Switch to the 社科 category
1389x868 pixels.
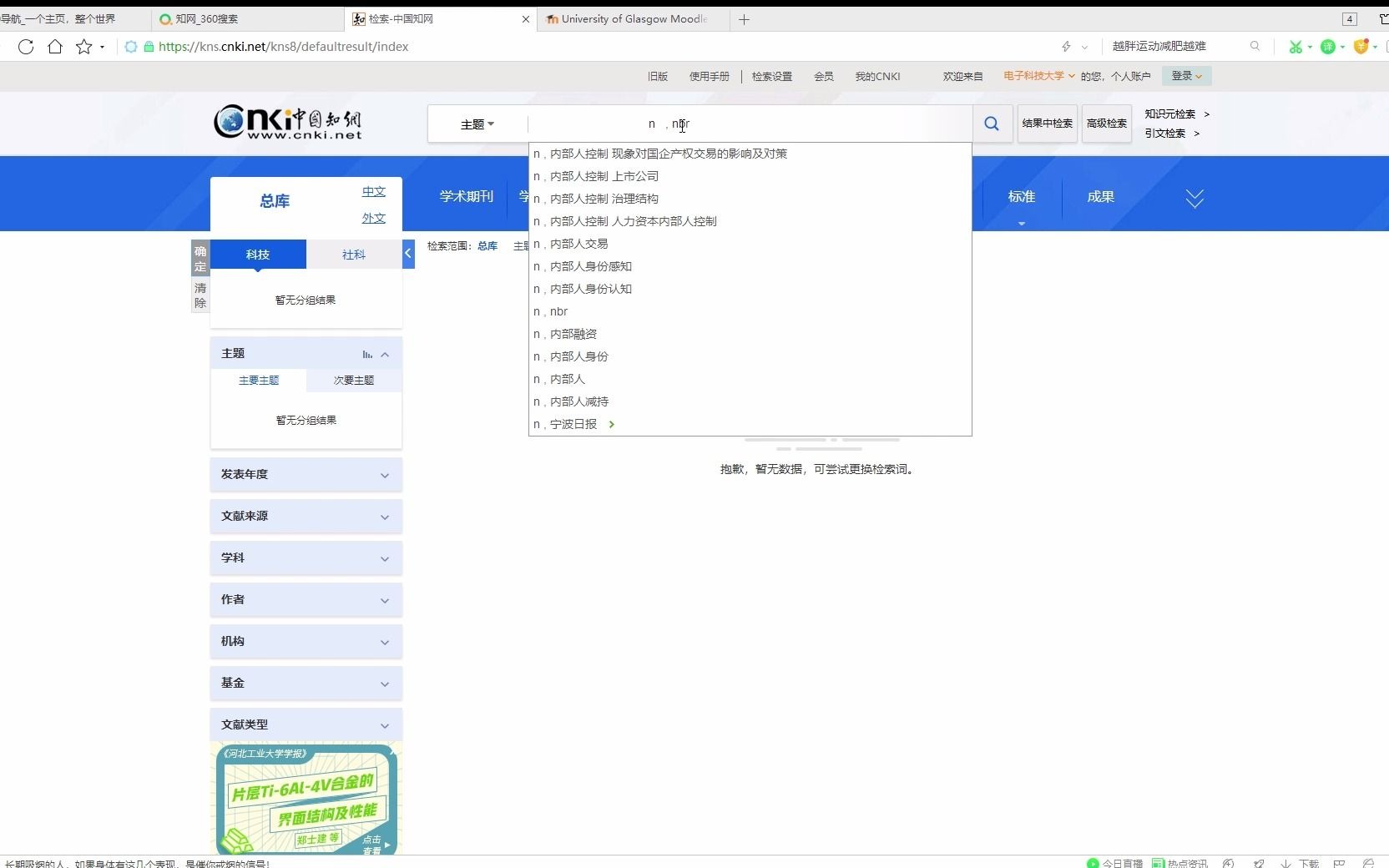pyautogui.click(x=353, y=255)
